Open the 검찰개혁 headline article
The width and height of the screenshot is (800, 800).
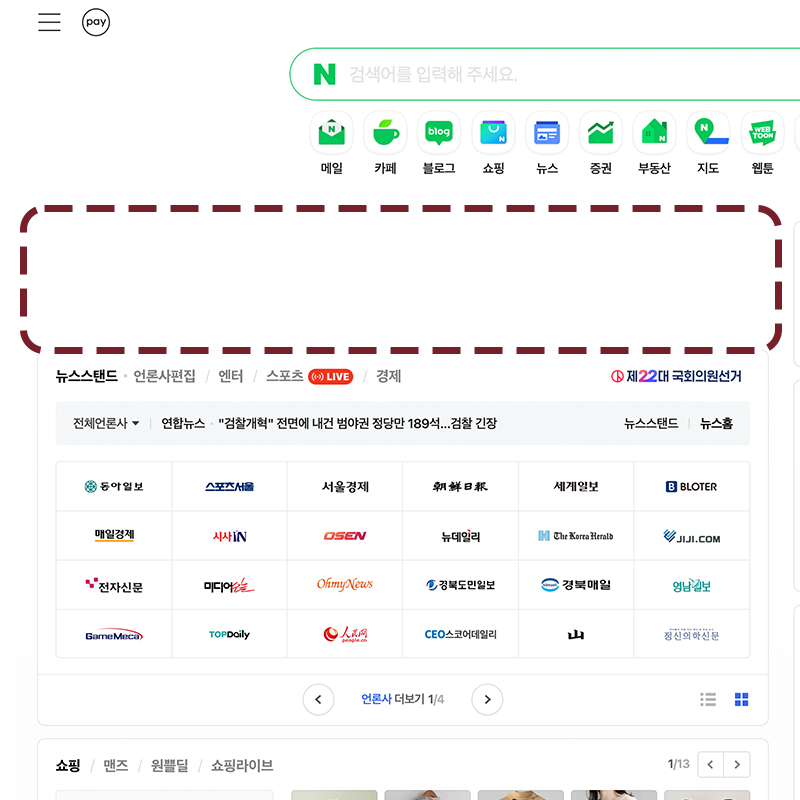[x=358, y=423]
